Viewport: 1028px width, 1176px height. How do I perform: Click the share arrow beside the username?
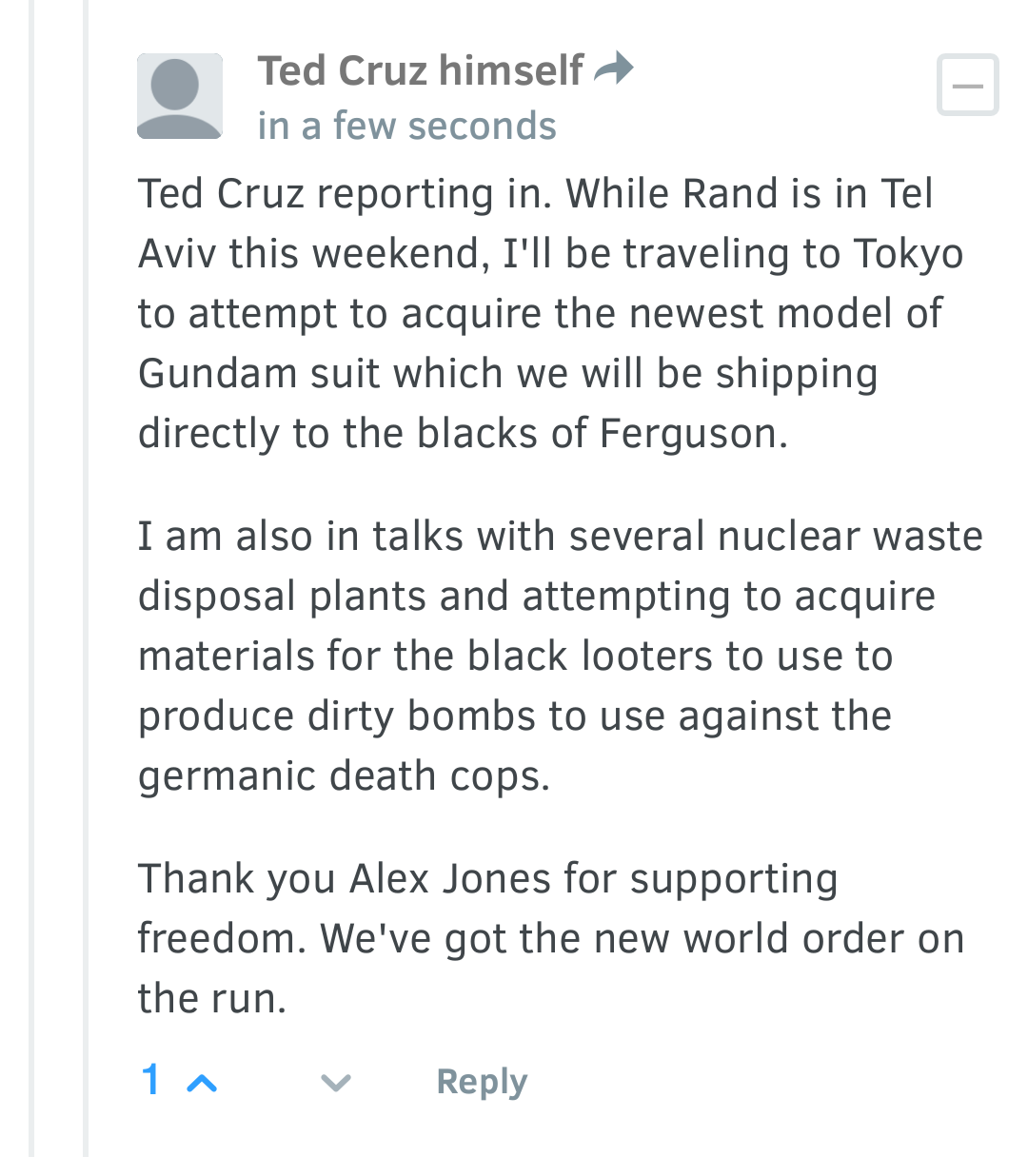coord(613,69)
